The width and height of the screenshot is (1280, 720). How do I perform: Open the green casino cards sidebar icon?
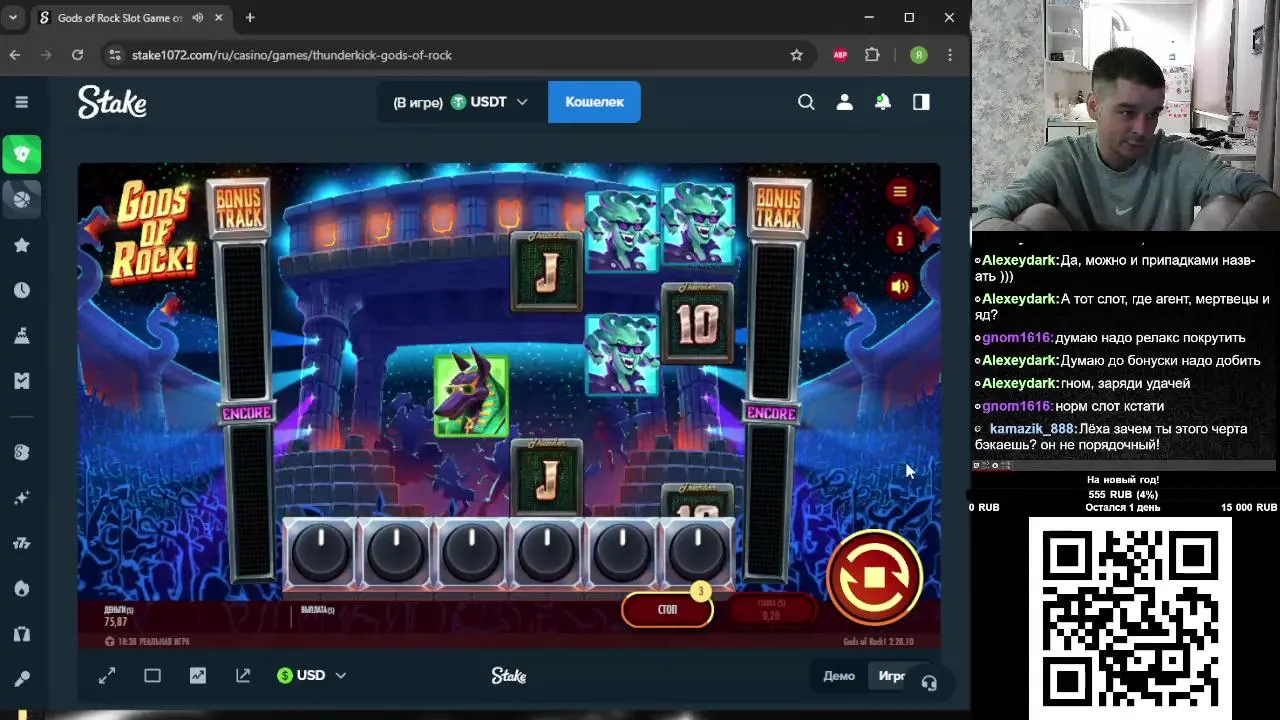21,154
